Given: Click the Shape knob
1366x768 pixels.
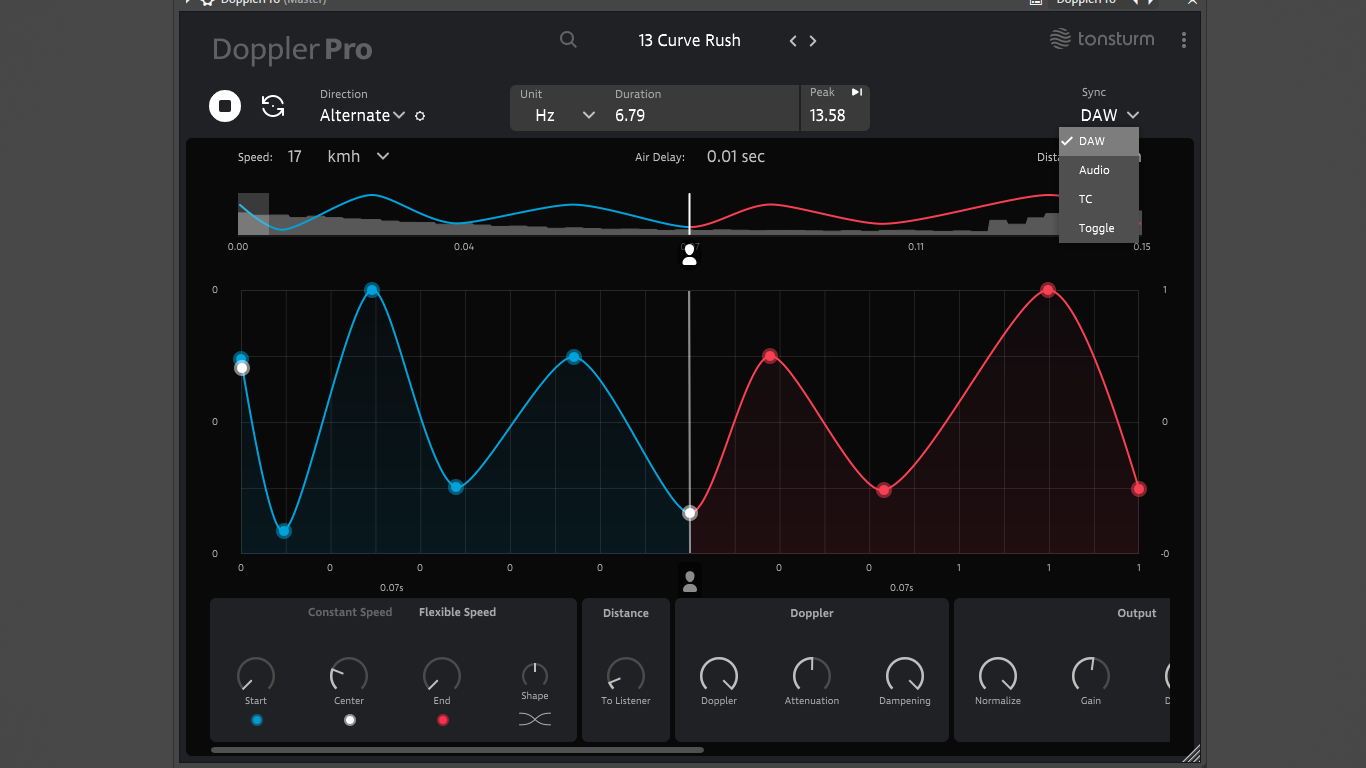Looking at the screenshot, I should pyautogui.click(x=535, y=674).
